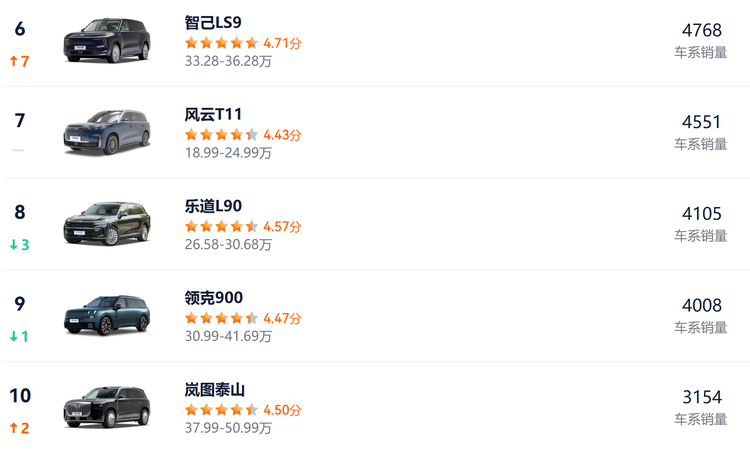Screen dimensions: 750x451
Task: Select the 岚图泰山 model name
Action: 214,390
